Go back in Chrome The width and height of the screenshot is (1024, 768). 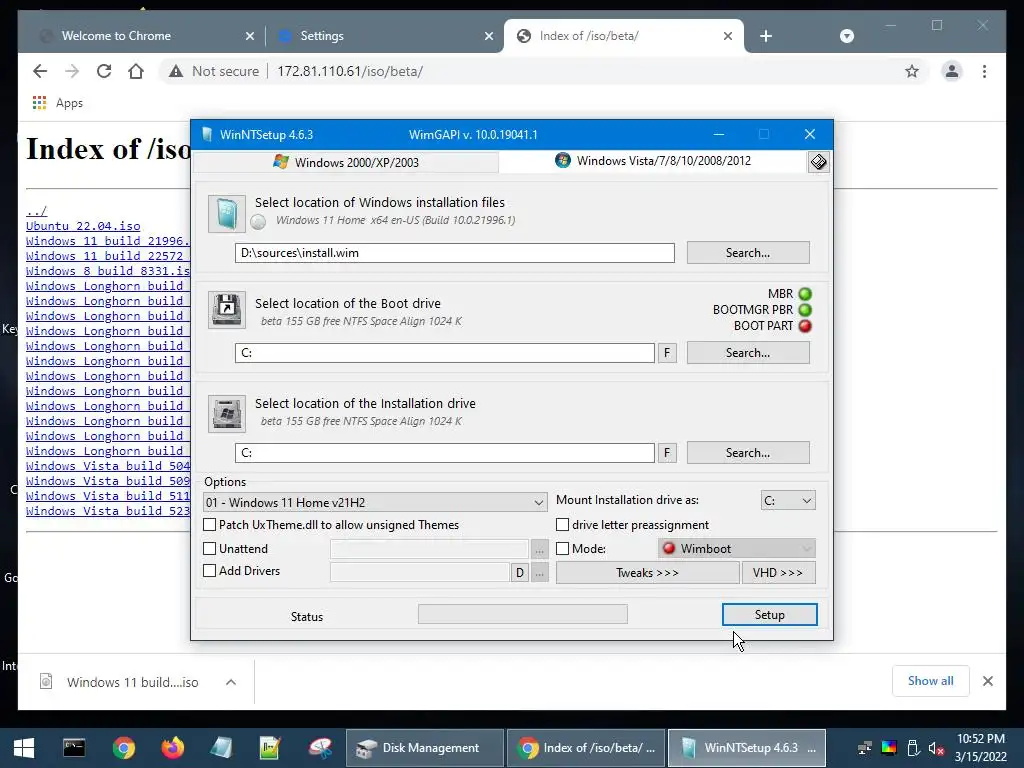[40, 71]
